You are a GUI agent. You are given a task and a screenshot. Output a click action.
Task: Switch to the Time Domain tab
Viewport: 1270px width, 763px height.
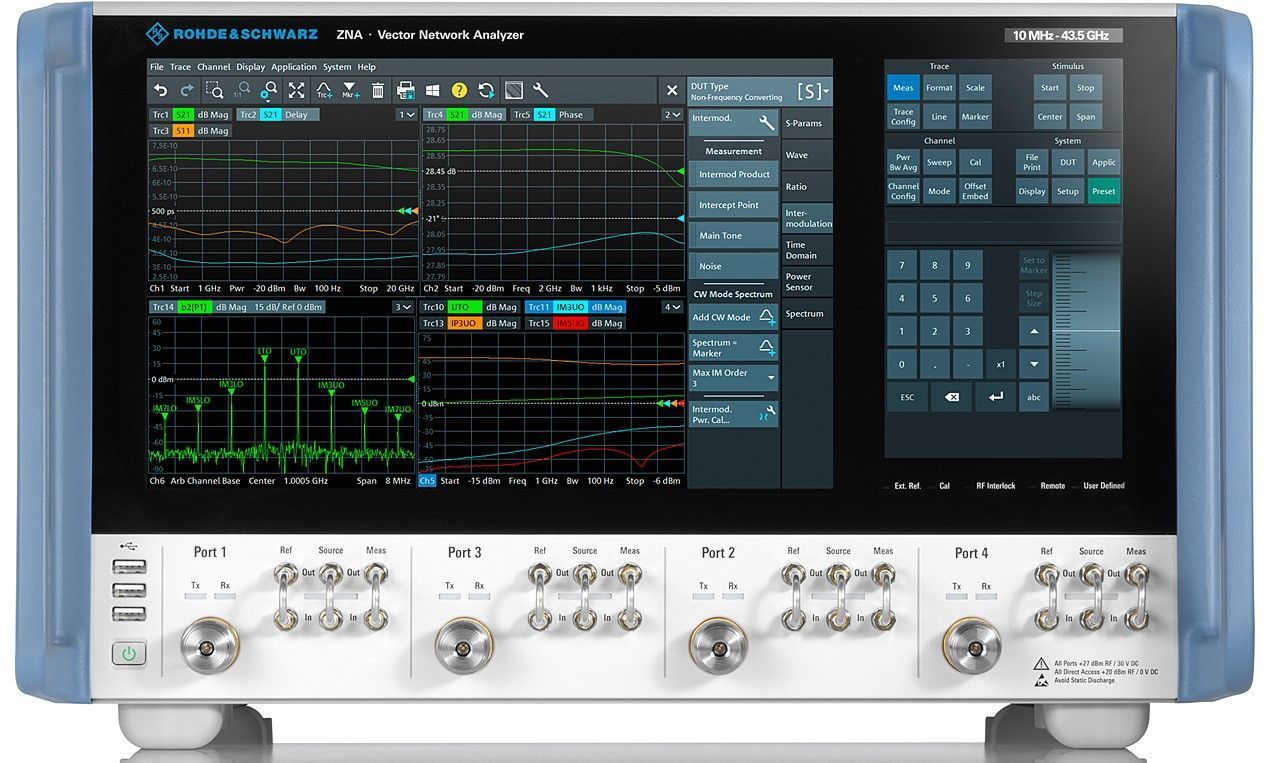[x=806, y=250]
